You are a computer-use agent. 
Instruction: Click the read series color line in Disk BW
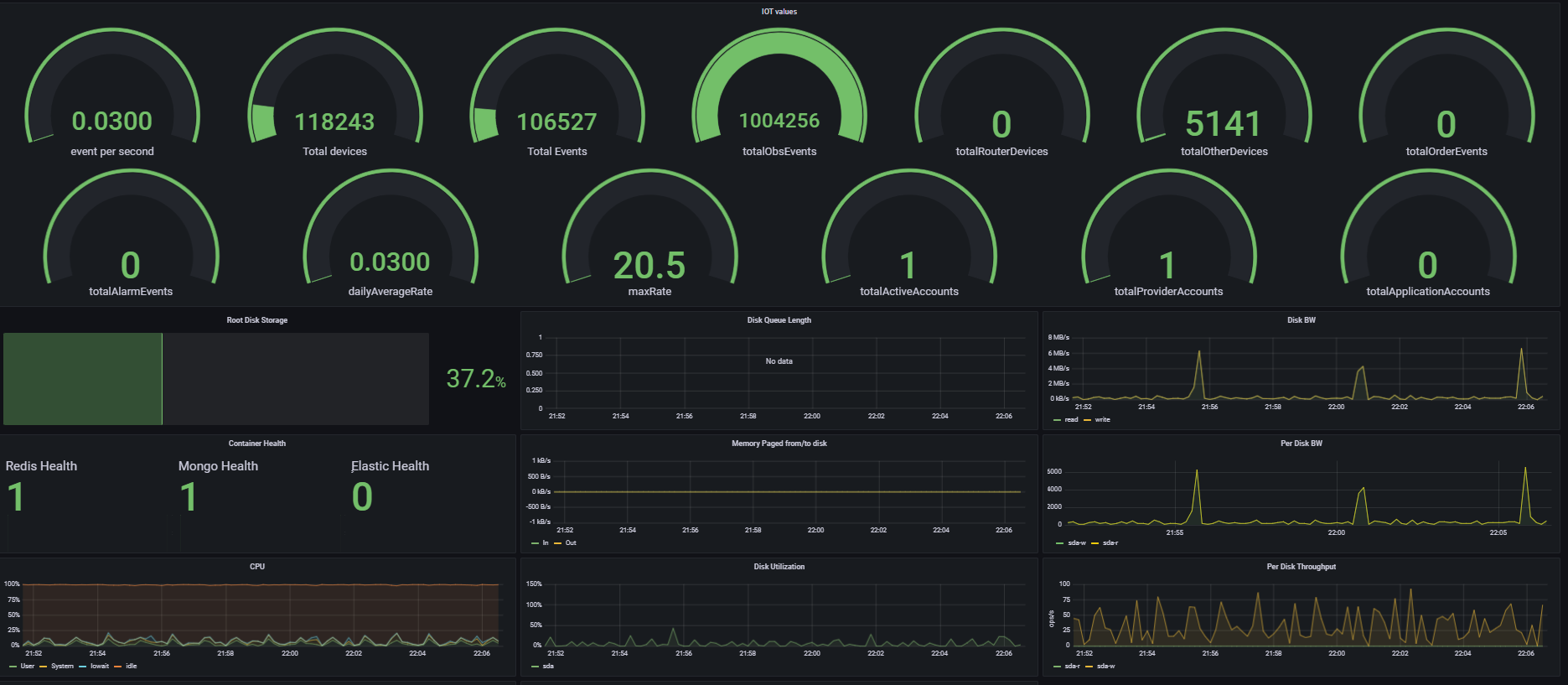(x=1058, y=420)
